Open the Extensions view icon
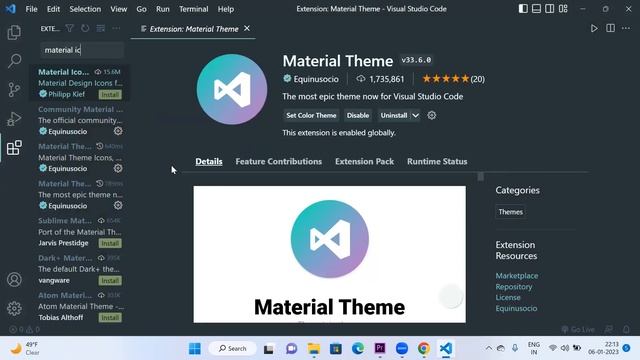Viewport: 640px width, 360px height. (x=14, y=147)
